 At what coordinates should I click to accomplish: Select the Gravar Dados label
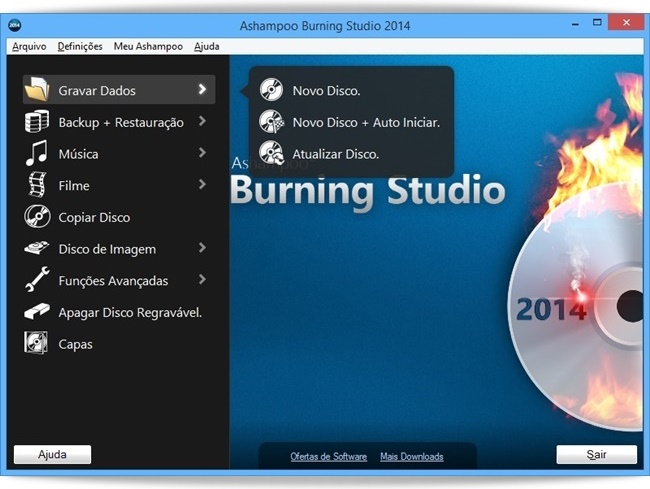coord(97,91)
